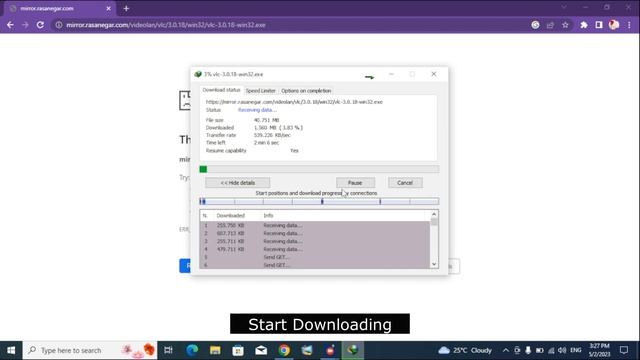Switch ENG input language
The width and height of the screenshot is (640, 360).
coord(576,350)
